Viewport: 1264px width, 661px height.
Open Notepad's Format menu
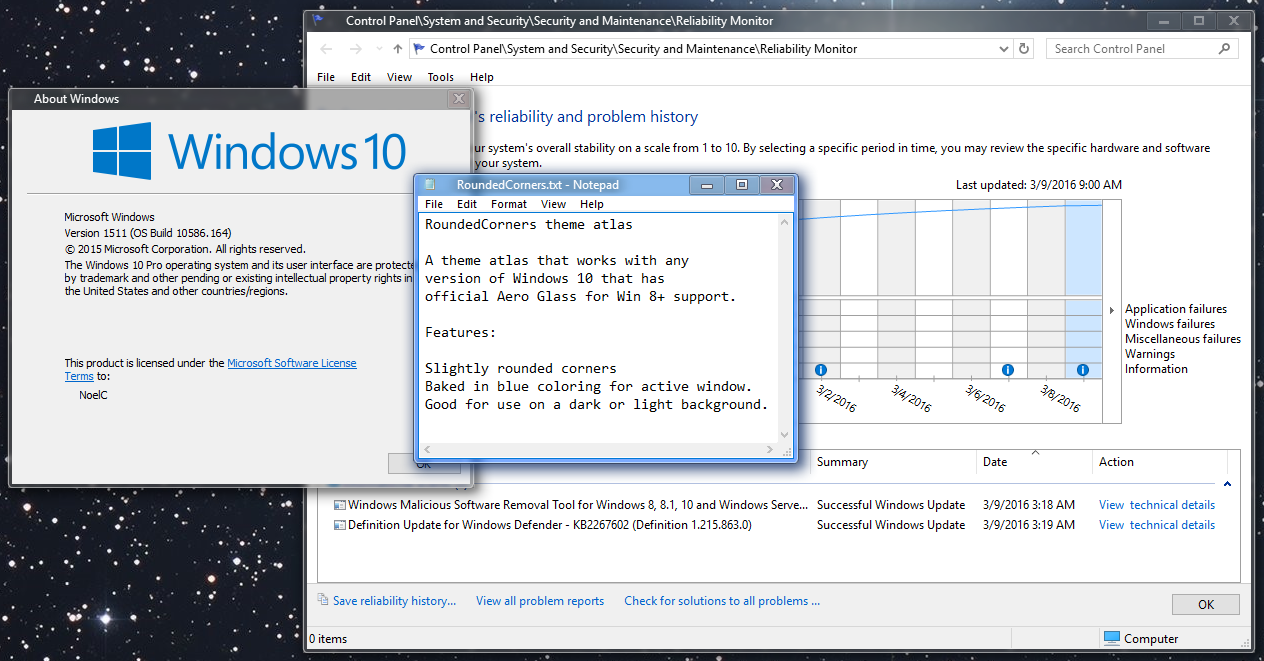[509, 204]
